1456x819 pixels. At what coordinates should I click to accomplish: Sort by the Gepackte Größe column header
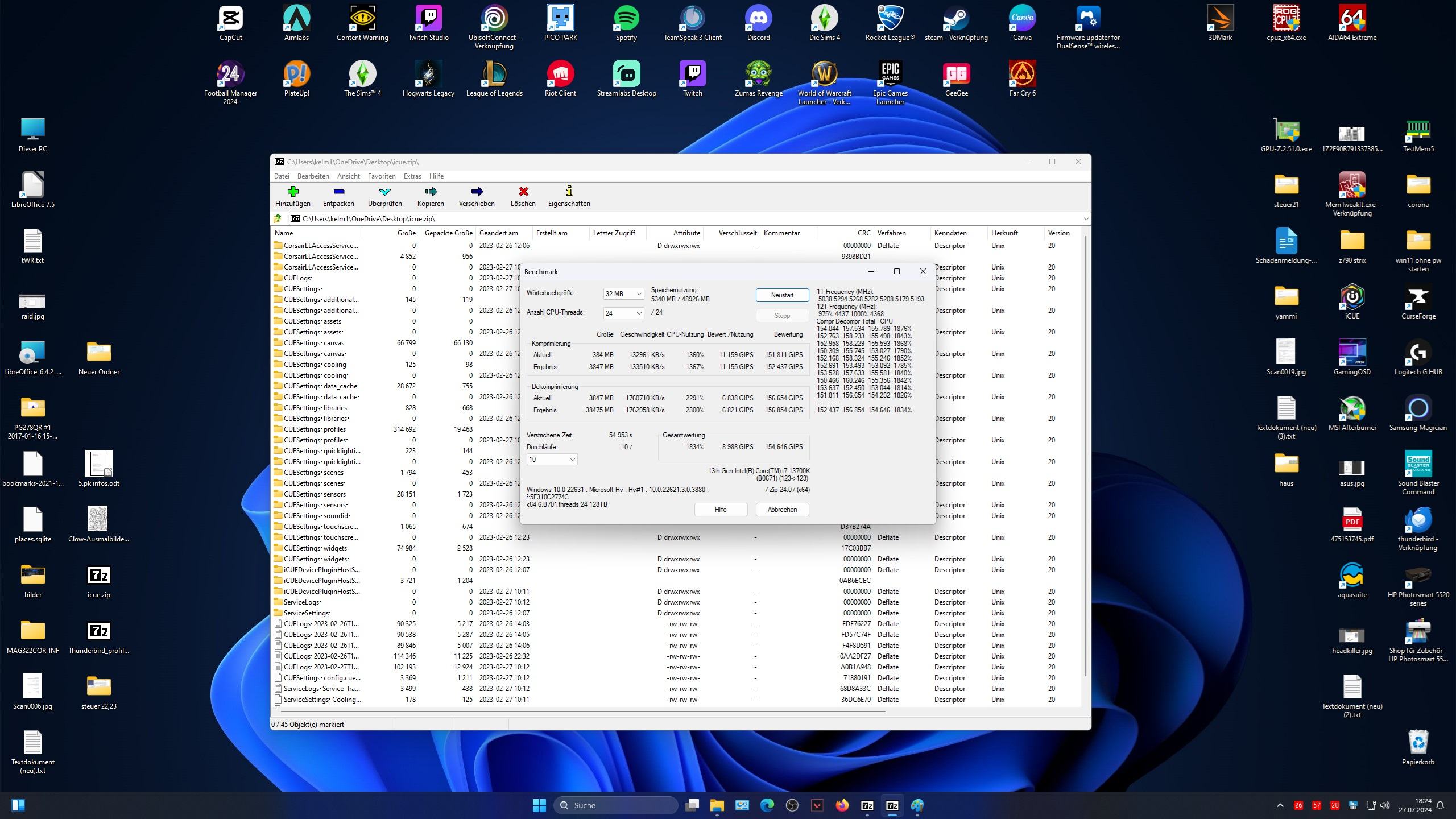click(x=448, y=233)
